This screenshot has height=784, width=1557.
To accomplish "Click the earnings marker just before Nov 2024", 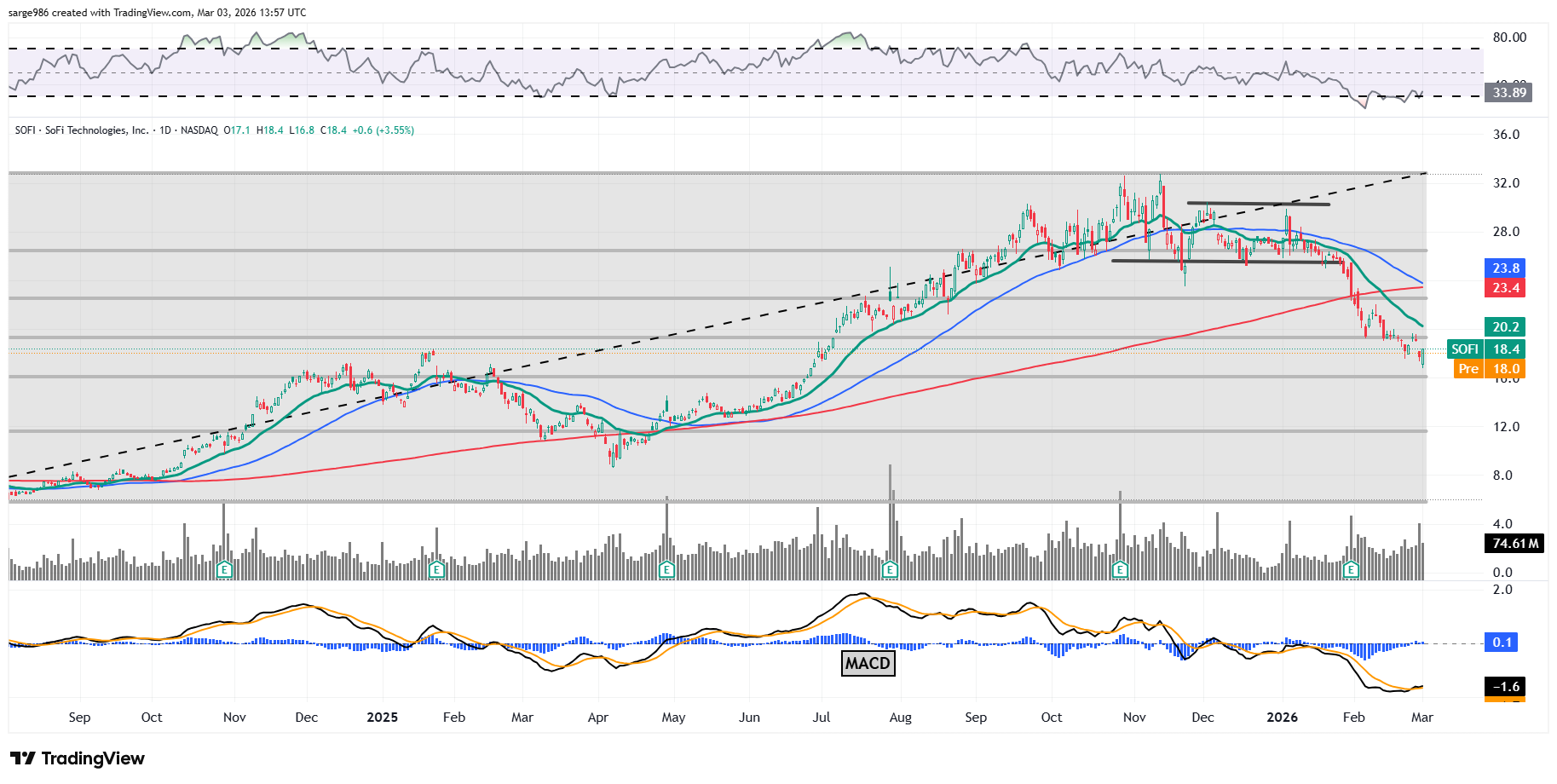I will click(224, 569).
